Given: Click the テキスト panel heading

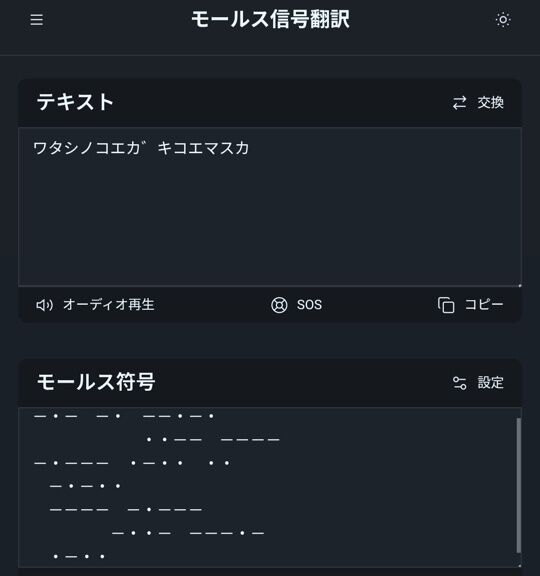Looking at the screenshot, I should (x=75, y=102).
